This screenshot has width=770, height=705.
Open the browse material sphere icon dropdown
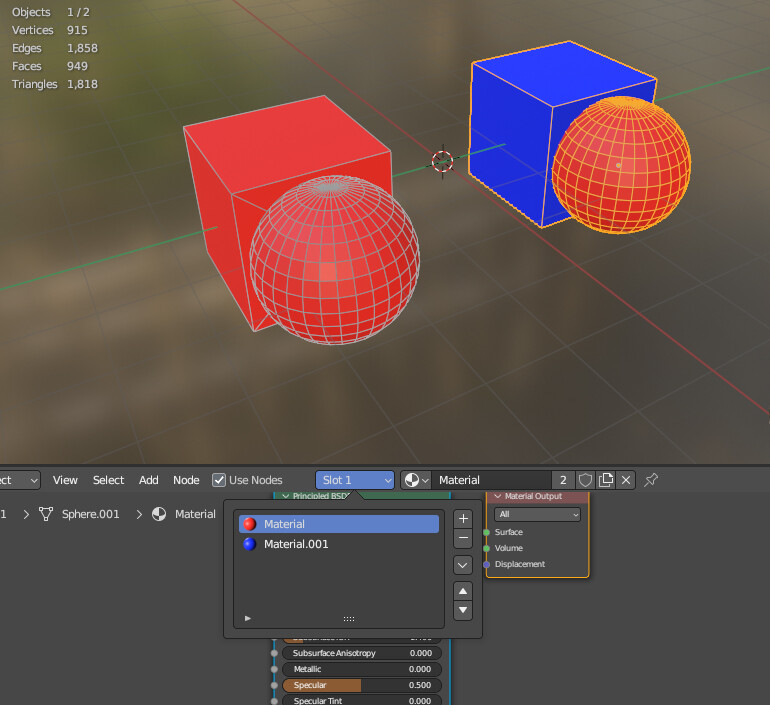[415, 480]
